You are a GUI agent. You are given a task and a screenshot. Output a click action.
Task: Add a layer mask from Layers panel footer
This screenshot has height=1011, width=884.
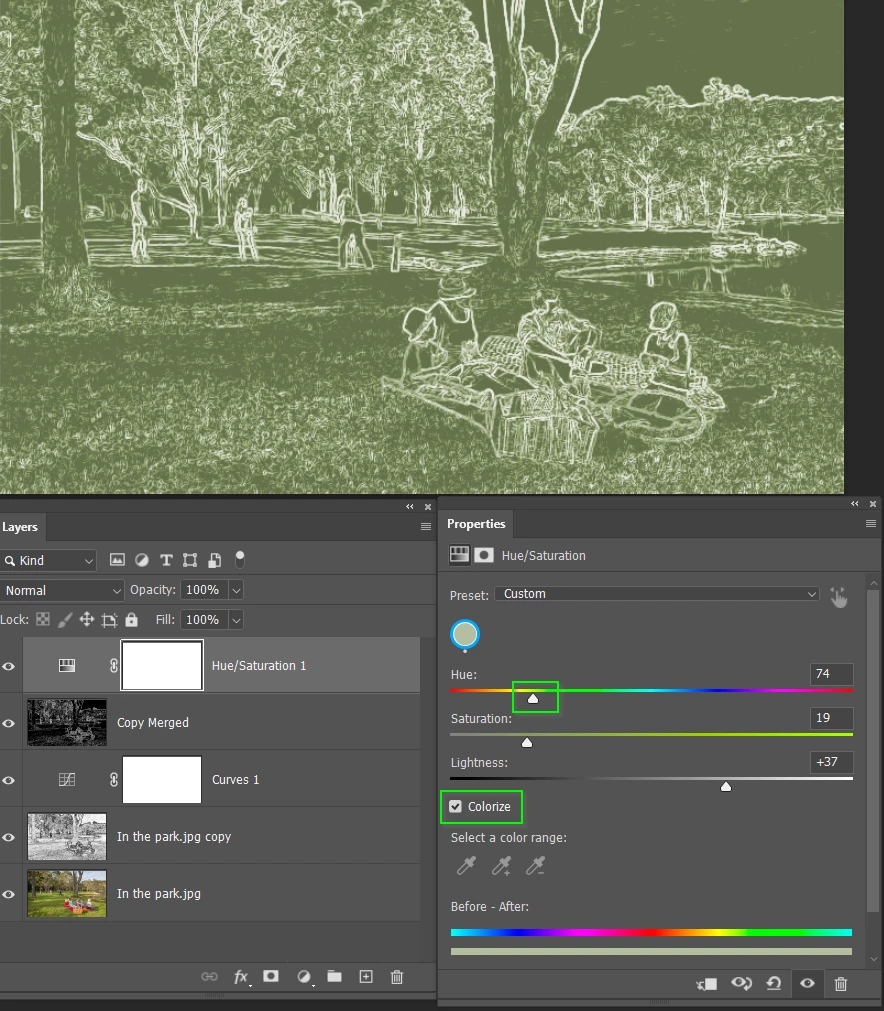271,976
